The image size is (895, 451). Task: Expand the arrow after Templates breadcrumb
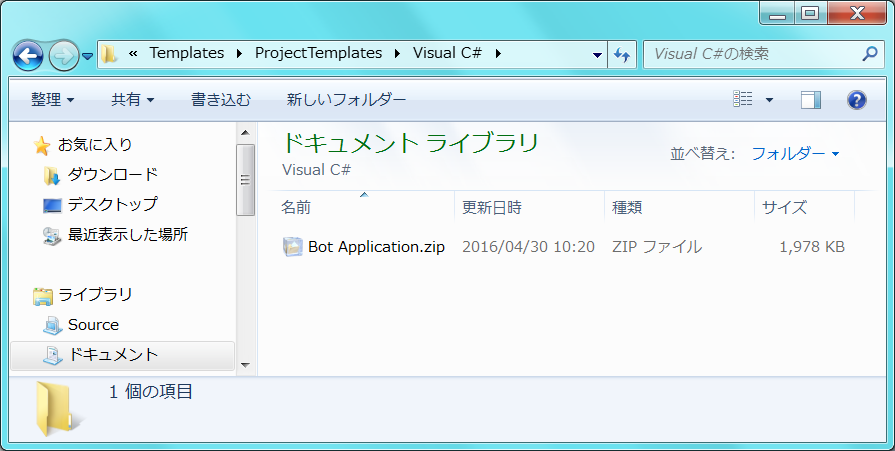pyautogui.click(x=239, y=54)
